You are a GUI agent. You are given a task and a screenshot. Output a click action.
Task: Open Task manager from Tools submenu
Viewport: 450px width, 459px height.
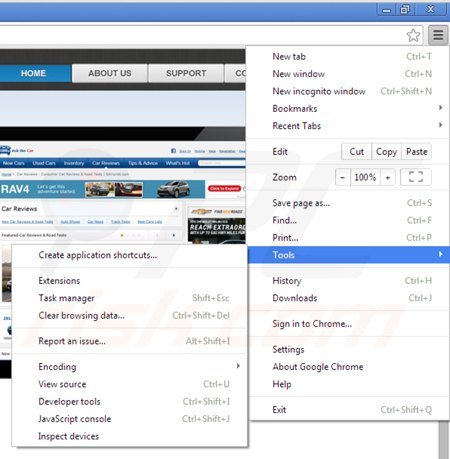130,298
